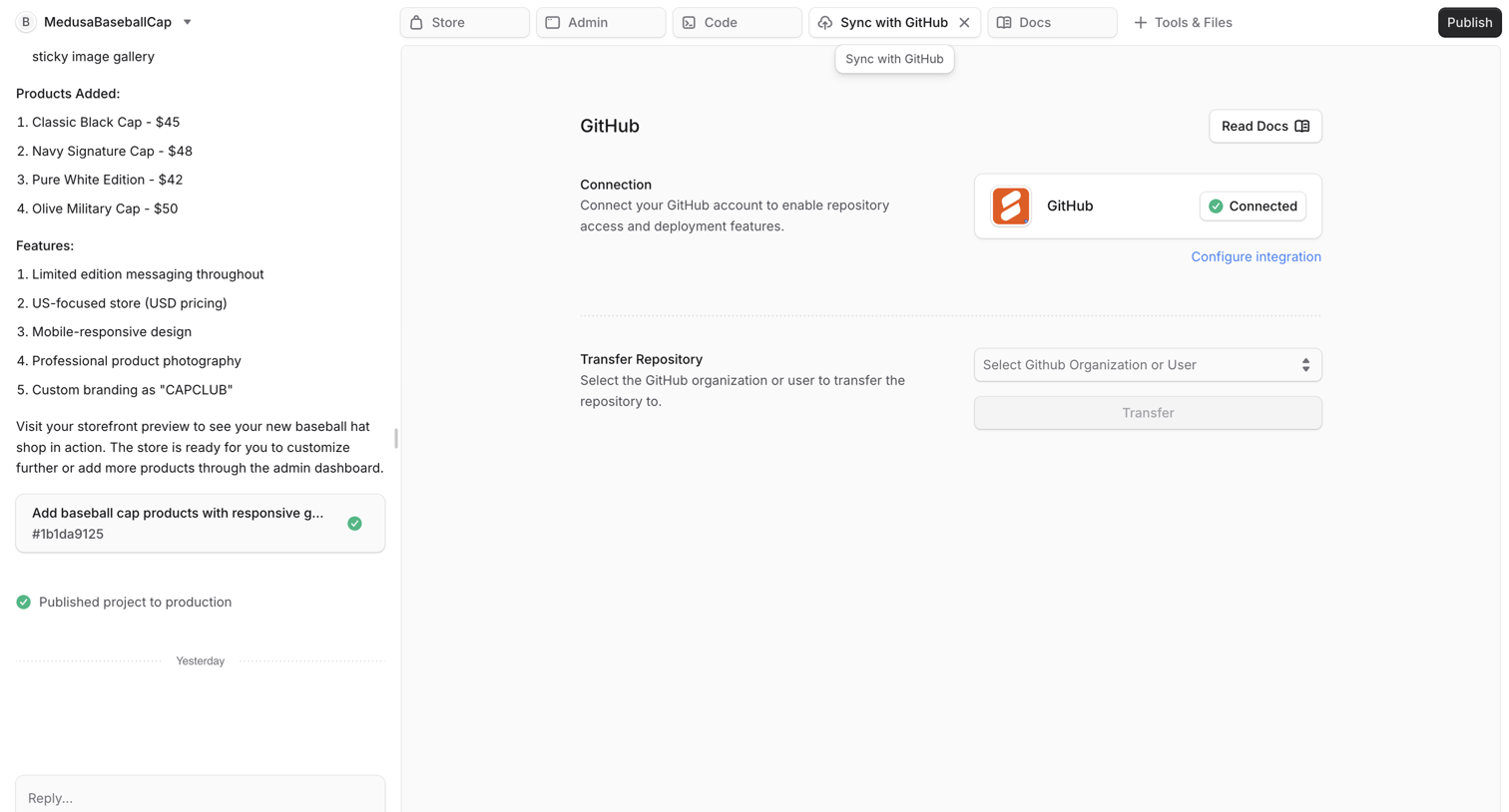
Task: Open commit card Add baseball cap products
Action: click(x=201, y=523)
